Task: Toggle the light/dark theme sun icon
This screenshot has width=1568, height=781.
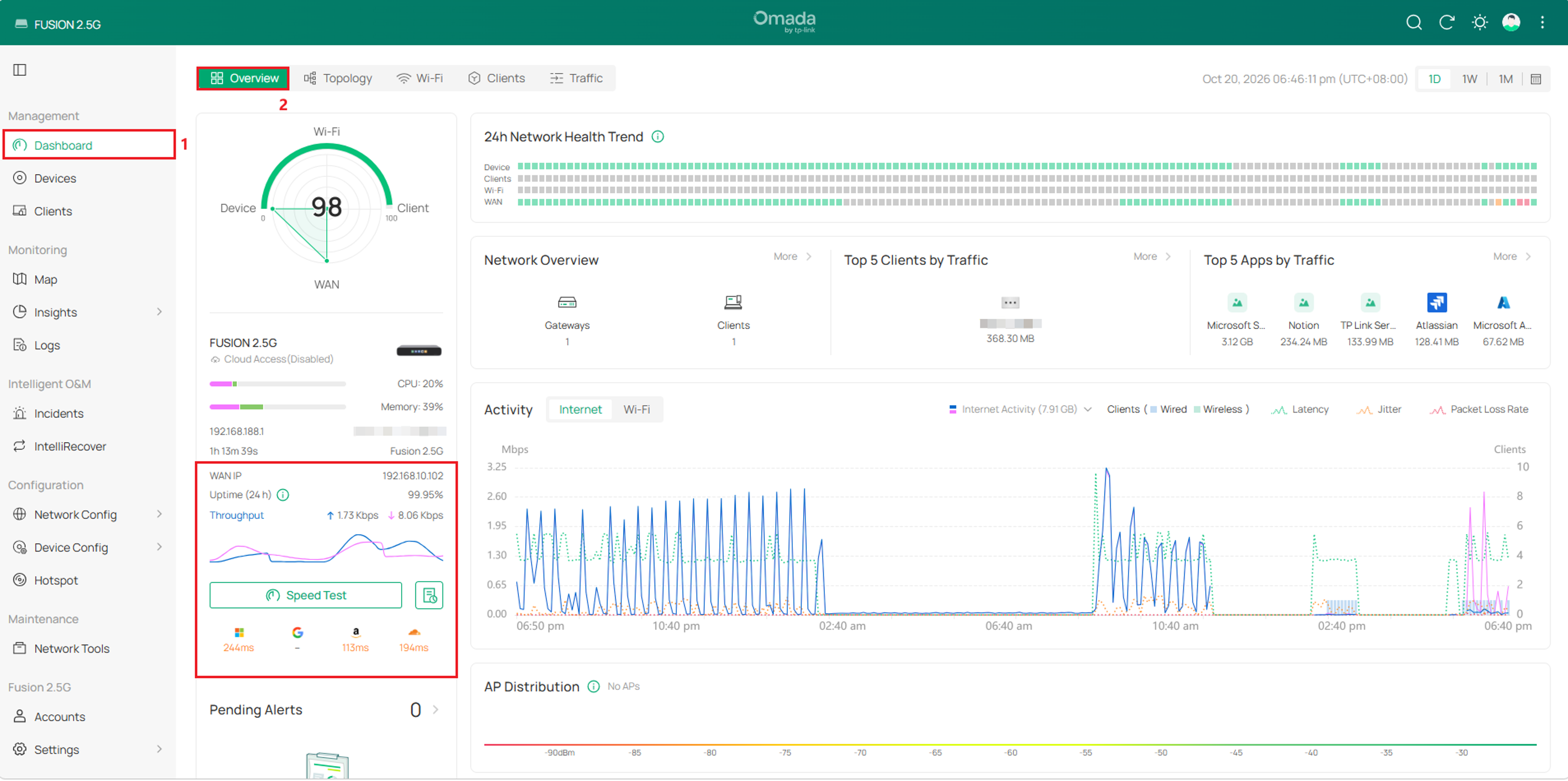Action: click(1479, 23)
